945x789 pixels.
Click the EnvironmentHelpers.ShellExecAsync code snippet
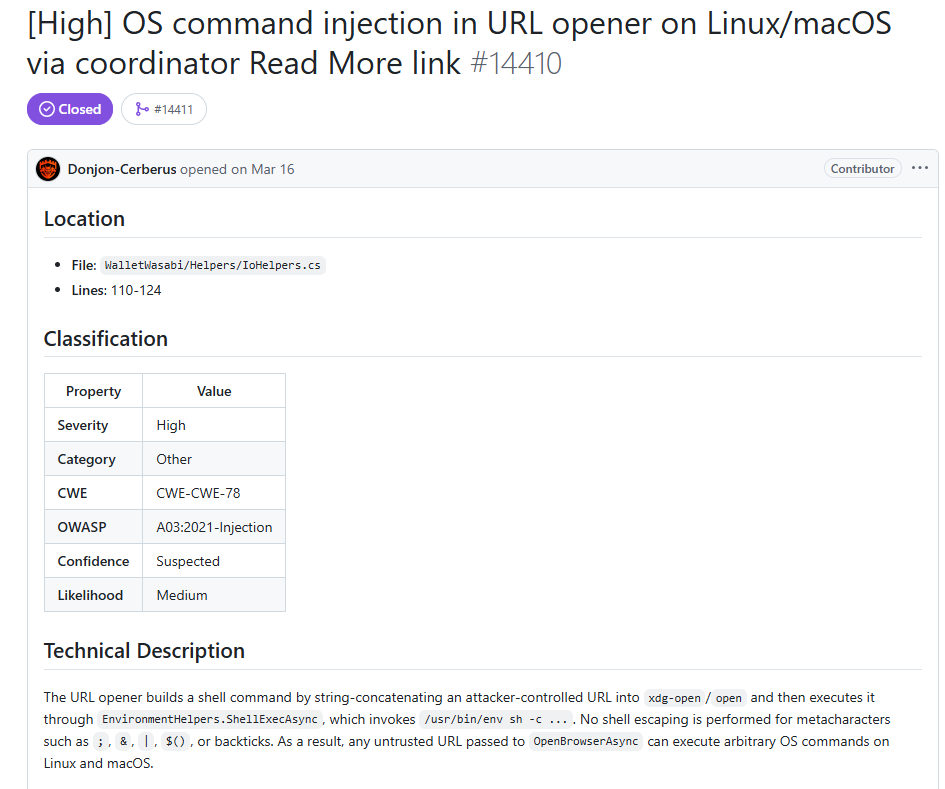coord(210,719)
